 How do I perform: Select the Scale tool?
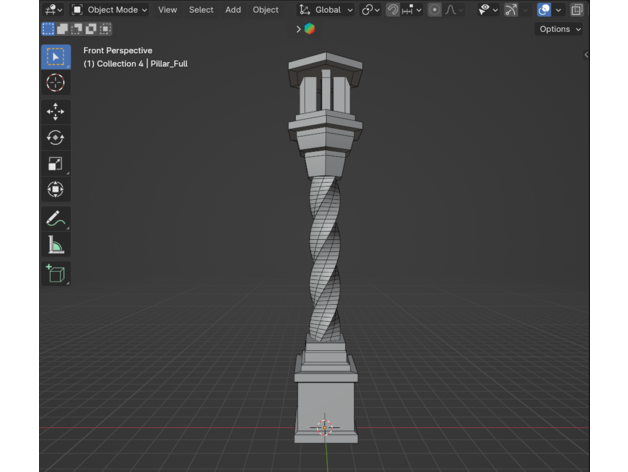click(x=55, y=164)
